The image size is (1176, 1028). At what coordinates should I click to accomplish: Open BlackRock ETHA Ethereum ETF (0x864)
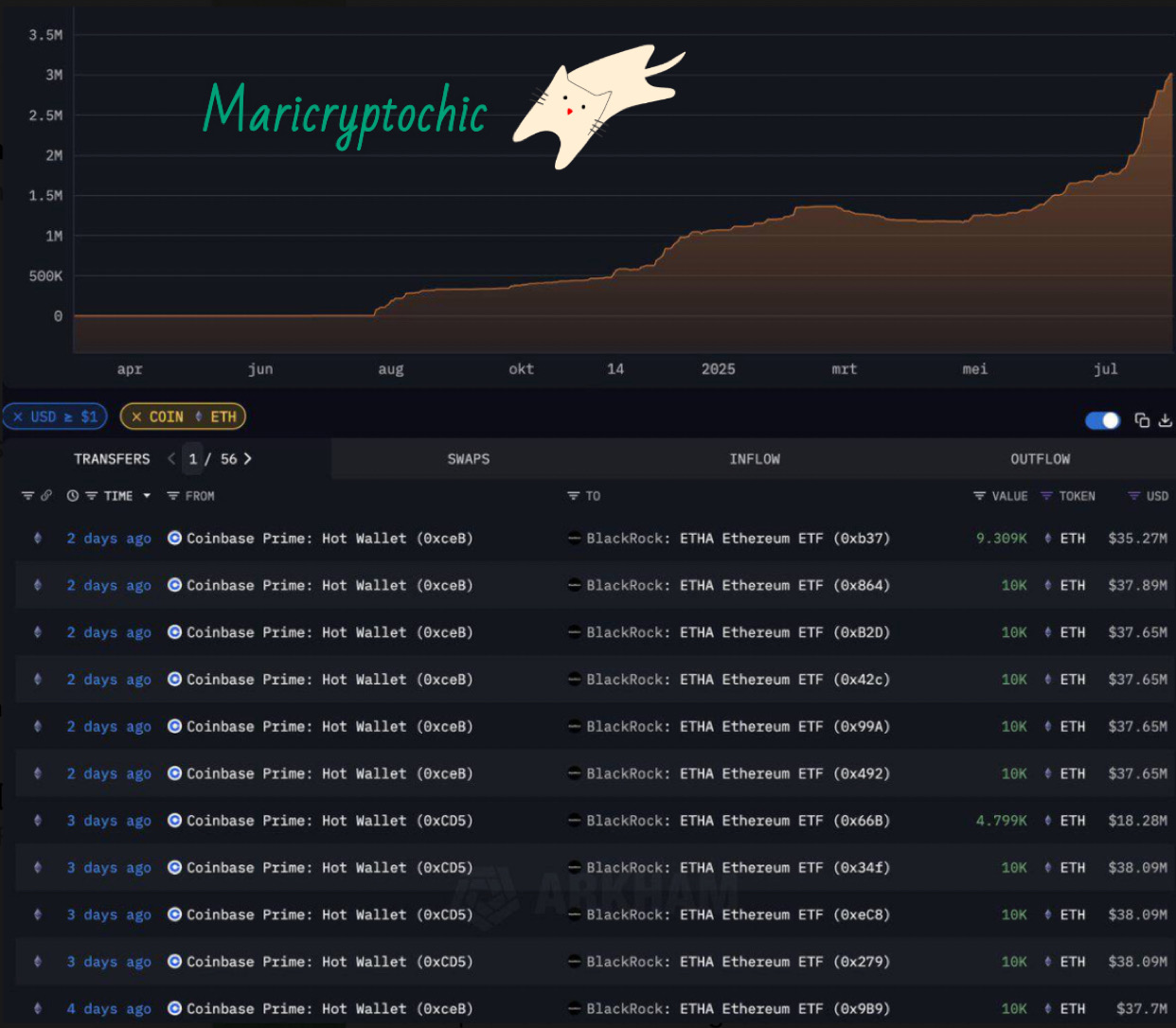point(739,585)
